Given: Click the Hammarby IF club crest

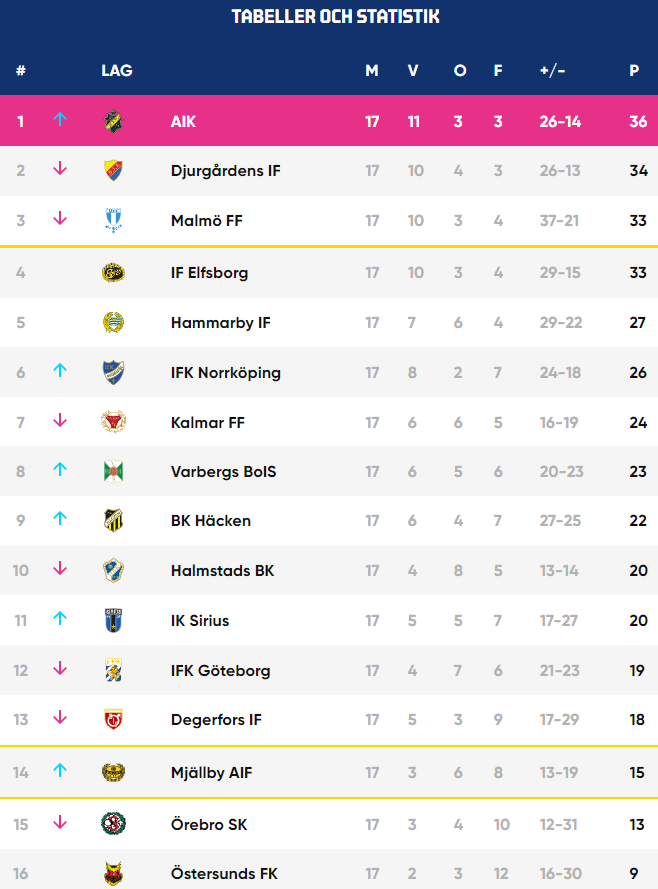Looking at the screenshot, I should tap(113, 323).
